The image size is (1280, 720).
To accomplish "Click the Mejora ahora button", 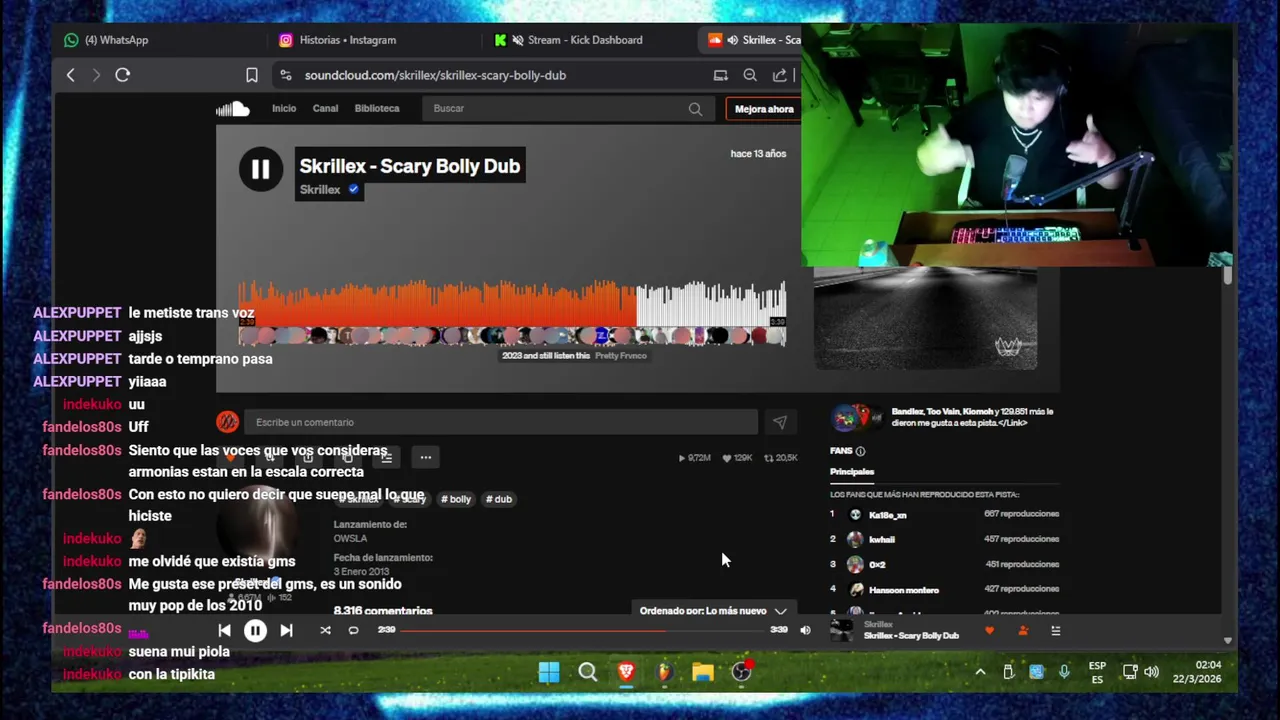I will click(x=764, y=109).
